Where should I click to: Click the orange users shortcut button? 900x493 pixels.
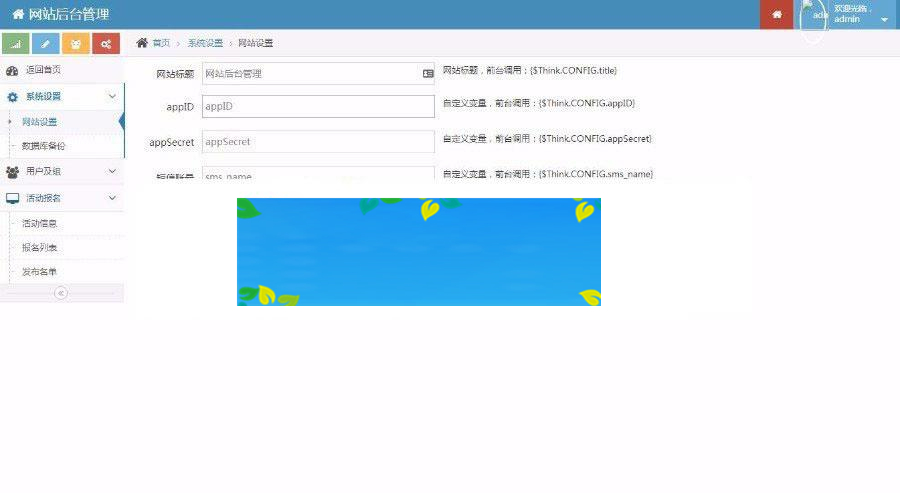click(x=75, y=44)
